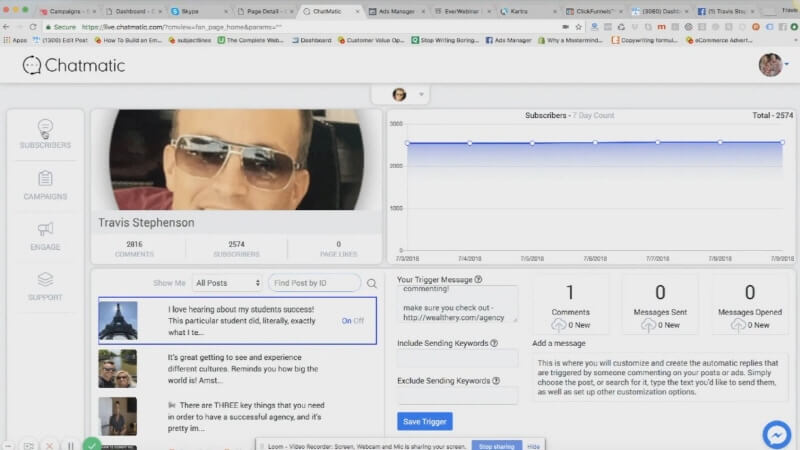Open the Dashboard bookmark
This screenshot has height=450, width=800.
point(311,40)
